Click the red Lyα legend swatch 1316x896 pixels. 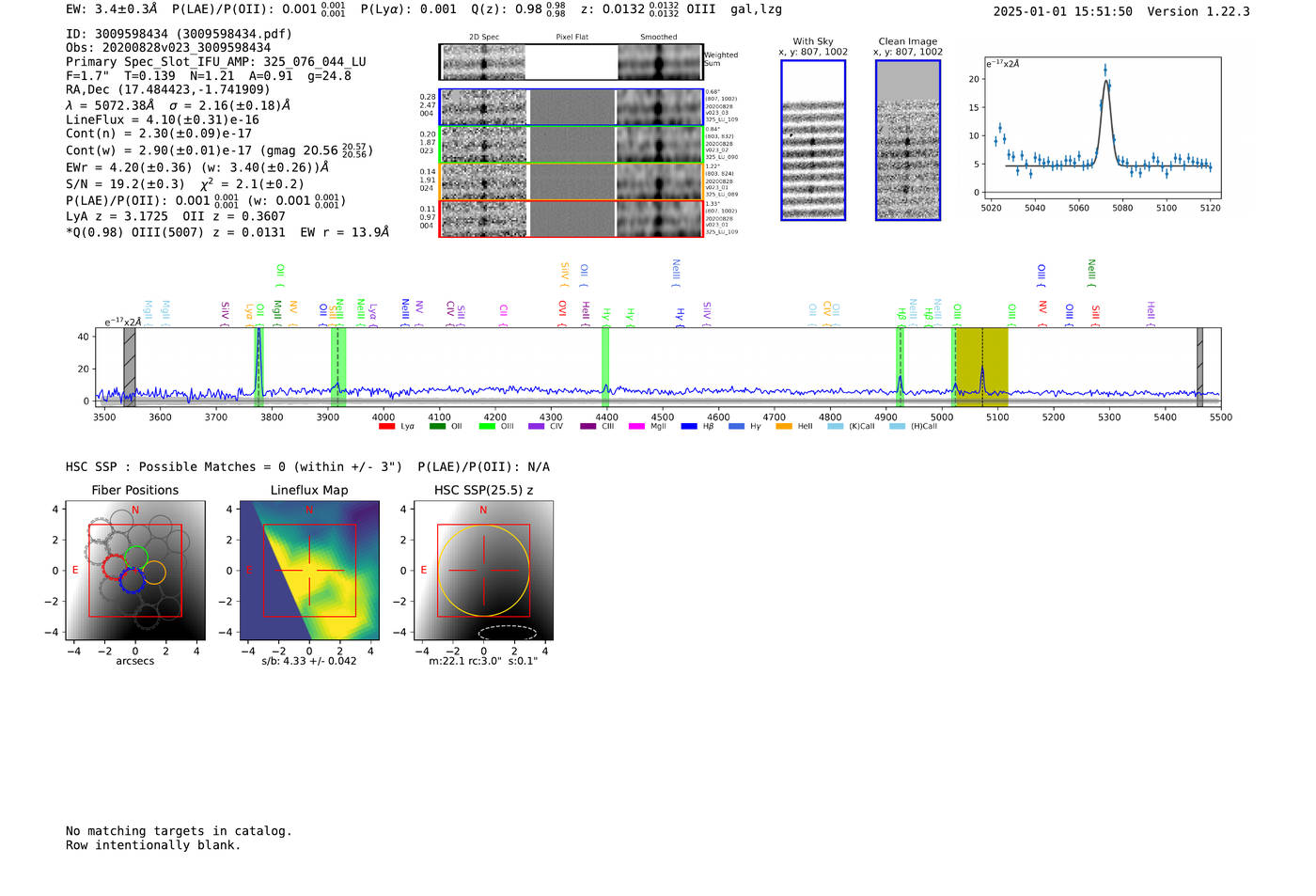point(386,426)
